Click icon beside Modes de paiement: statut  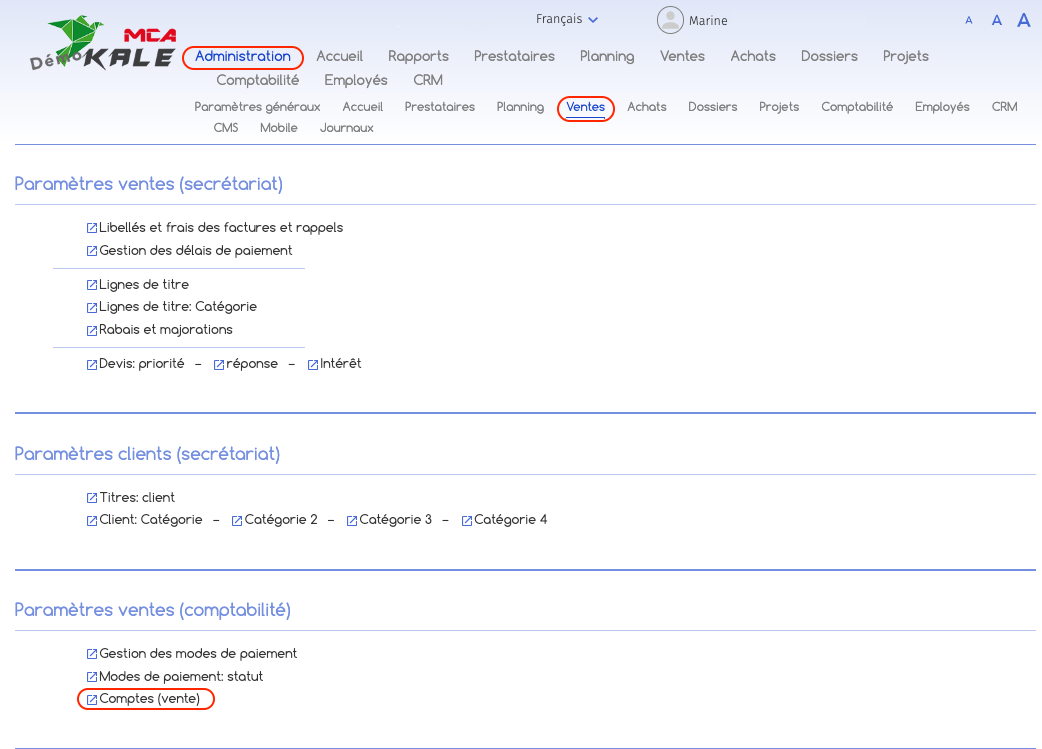(92, 677)
